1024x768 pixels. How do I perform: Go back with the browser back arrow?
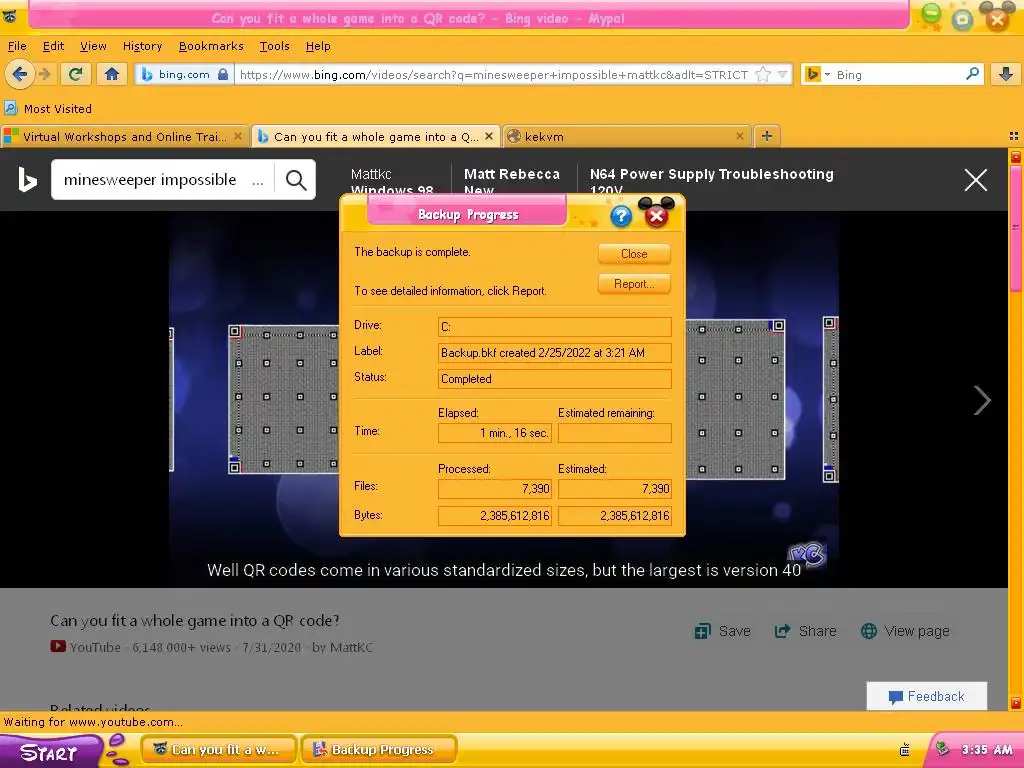coord(20,74)
